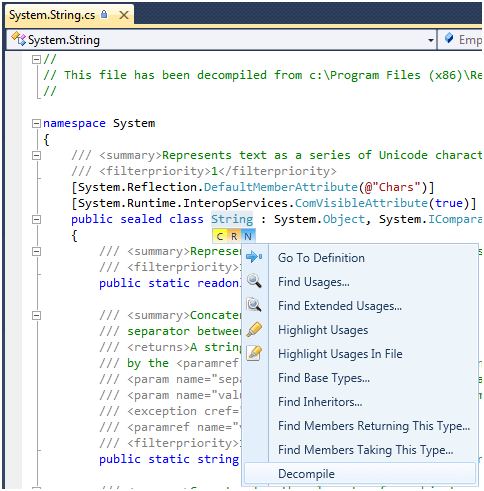Choose Highlight Usages menu item

360,330
